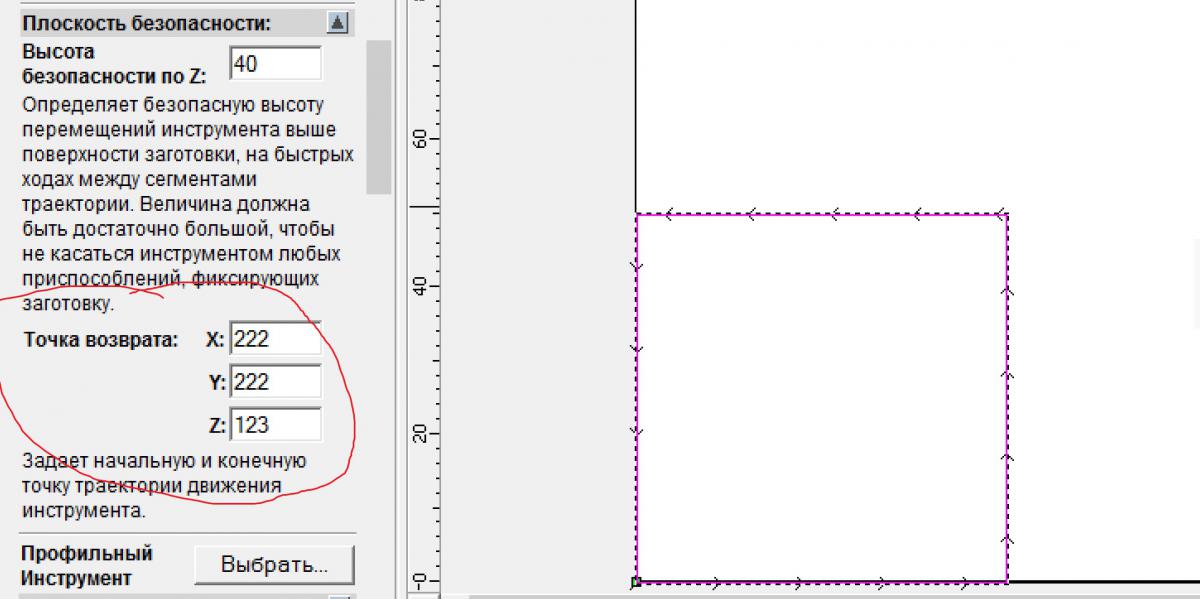The height and width of the screenshot is (599, 1200).
Task: Click the Точка возврата Z field
Action: (x=276, y=425)
